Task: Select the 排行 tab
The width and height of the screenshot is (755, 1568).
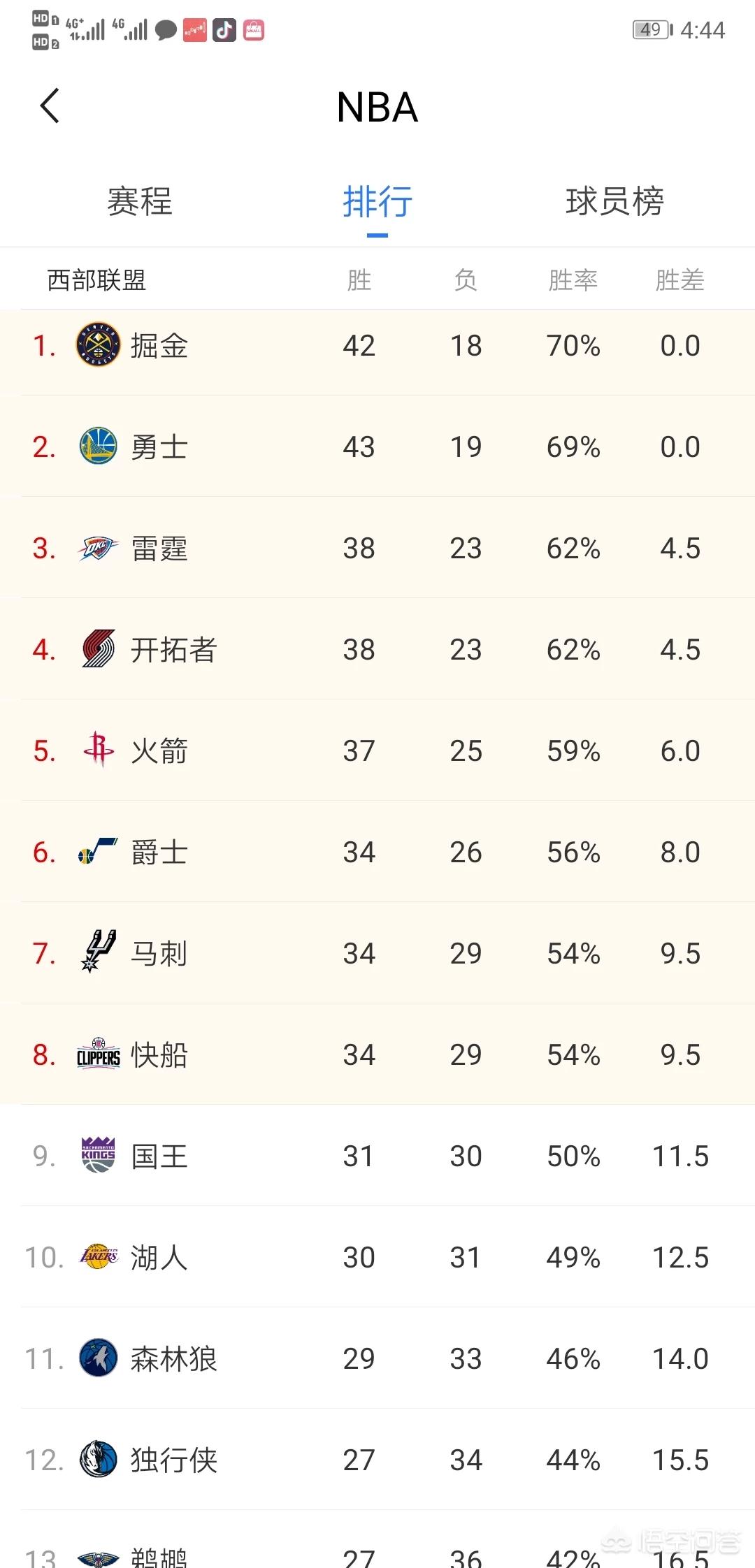Action: point(377,202)
